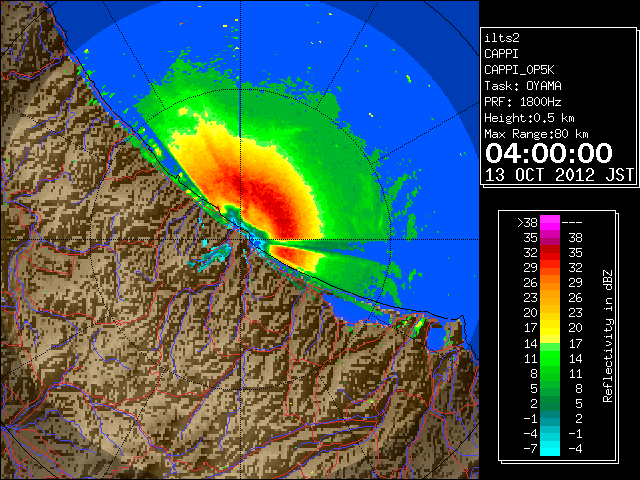Click the '>38' legend label

(x=527, y=223)
